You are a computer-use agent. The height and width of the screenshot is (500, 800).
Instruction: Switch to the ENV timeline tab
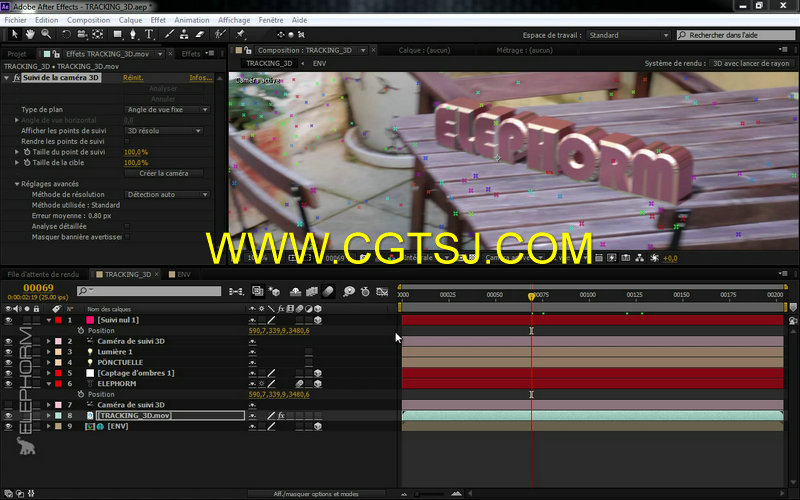point(180,274)
